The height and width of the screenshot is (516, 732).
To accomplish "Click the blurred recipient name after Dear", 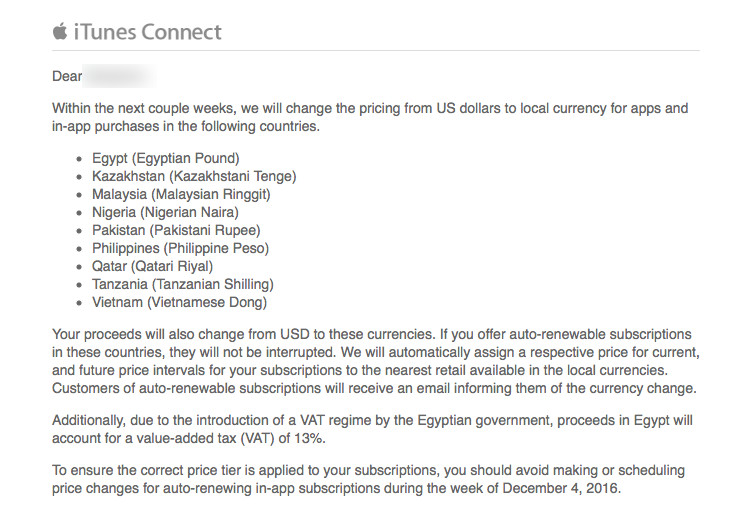I will click(119, 75).
